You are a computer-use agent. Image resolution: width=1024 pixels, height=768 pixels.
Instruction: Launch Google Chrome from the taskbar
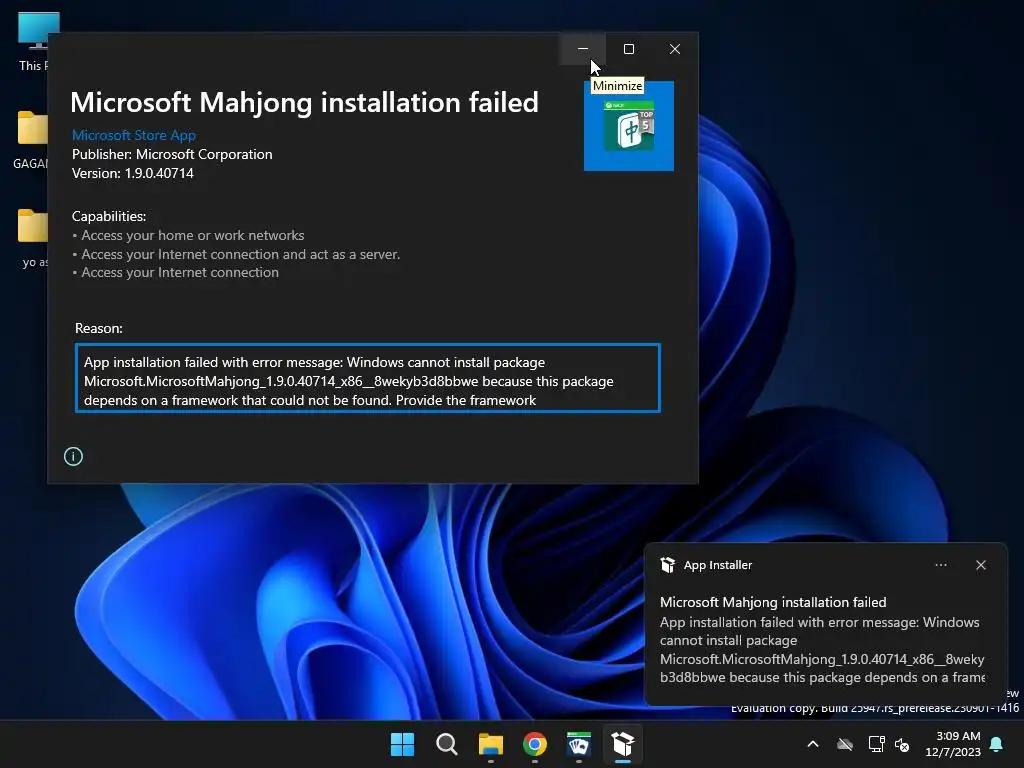(535, 744)
